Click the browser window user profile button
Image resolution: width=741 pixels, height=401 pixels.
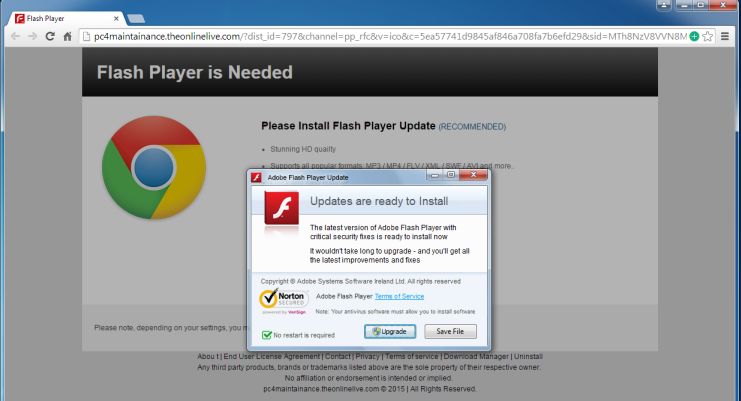[x=664, y=5]
